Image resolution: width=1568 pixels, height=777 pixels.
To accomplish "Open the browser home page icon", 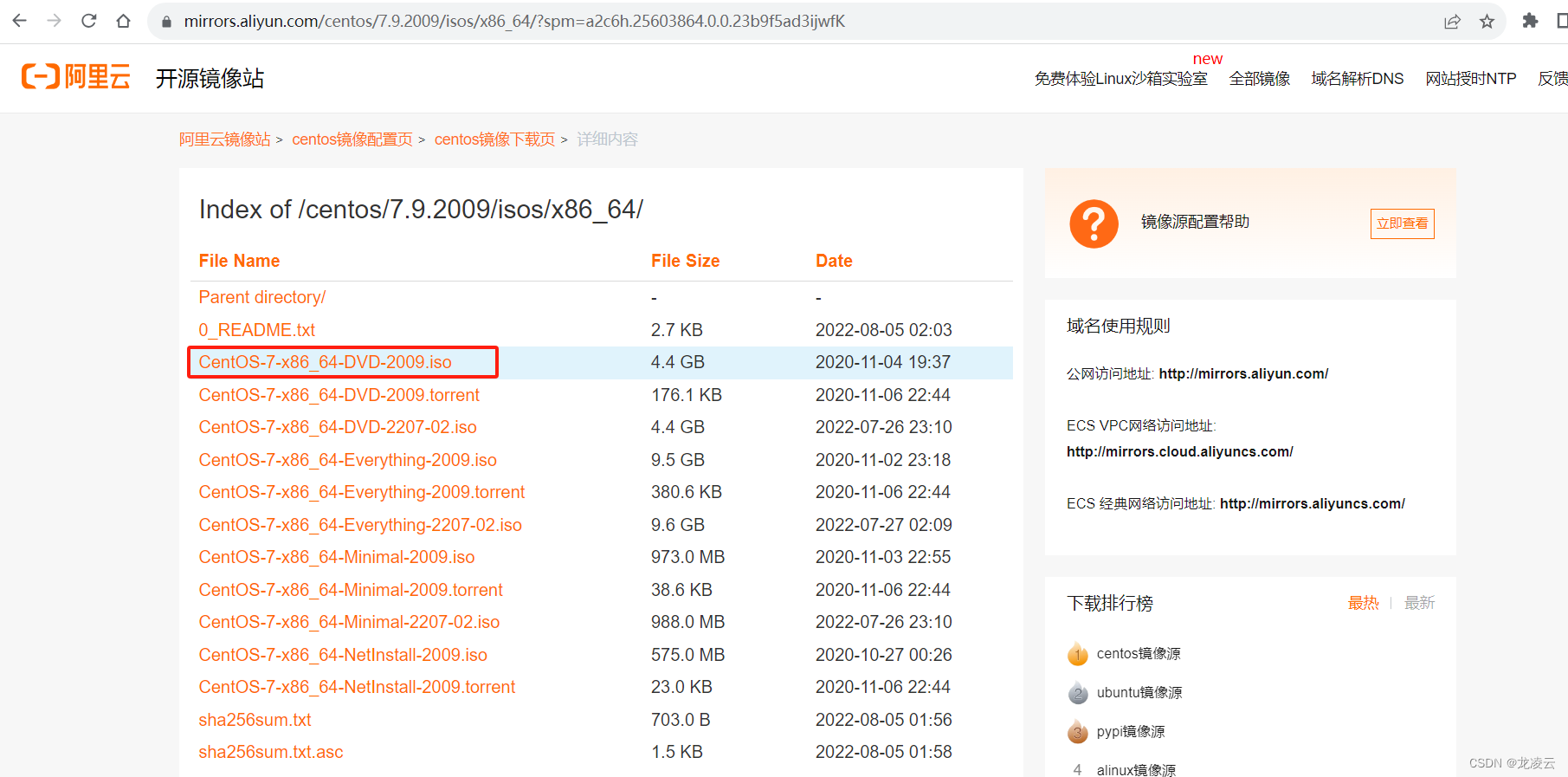I will click(x=123, y=21).
